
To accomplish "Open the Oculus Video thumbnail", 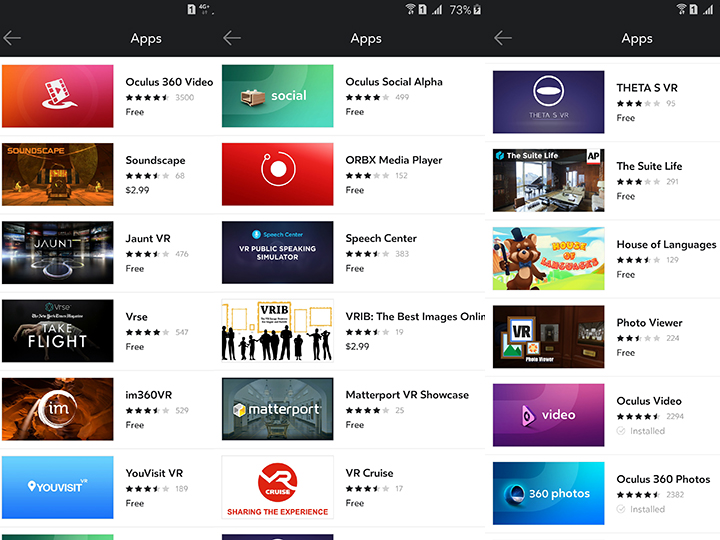I will (x=548, y=415).
